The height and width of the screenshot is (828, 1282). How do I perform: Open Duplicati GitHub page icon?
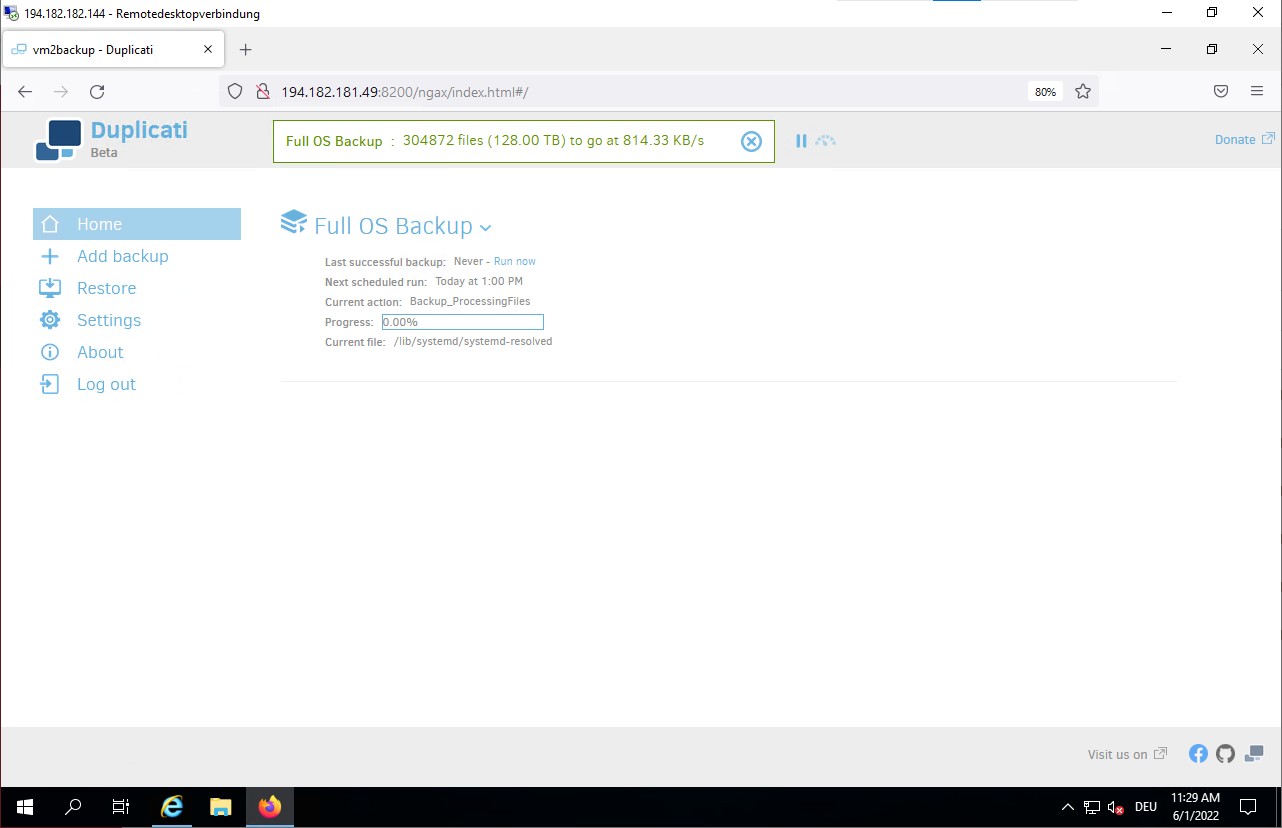(1225, 754)
